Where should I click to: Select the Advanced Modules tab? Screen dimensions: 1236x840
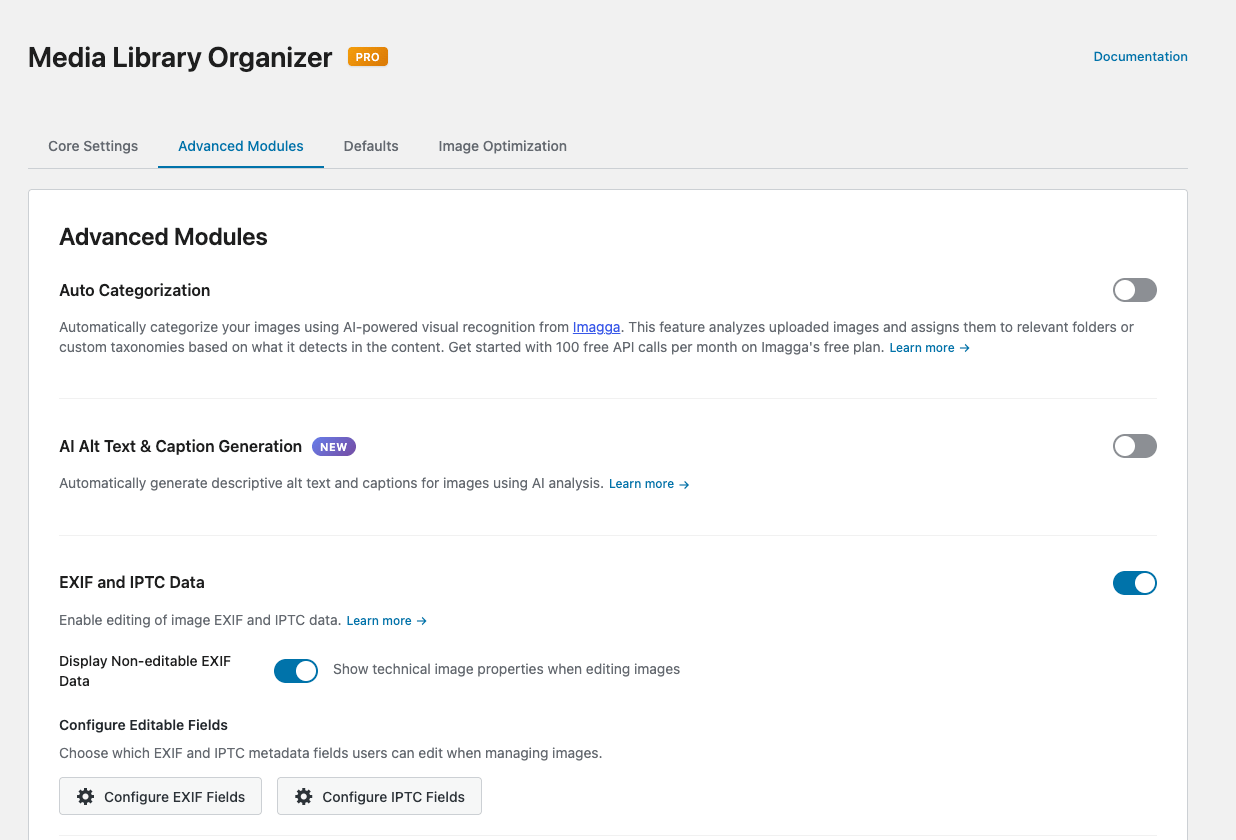(x=241, y=146)
